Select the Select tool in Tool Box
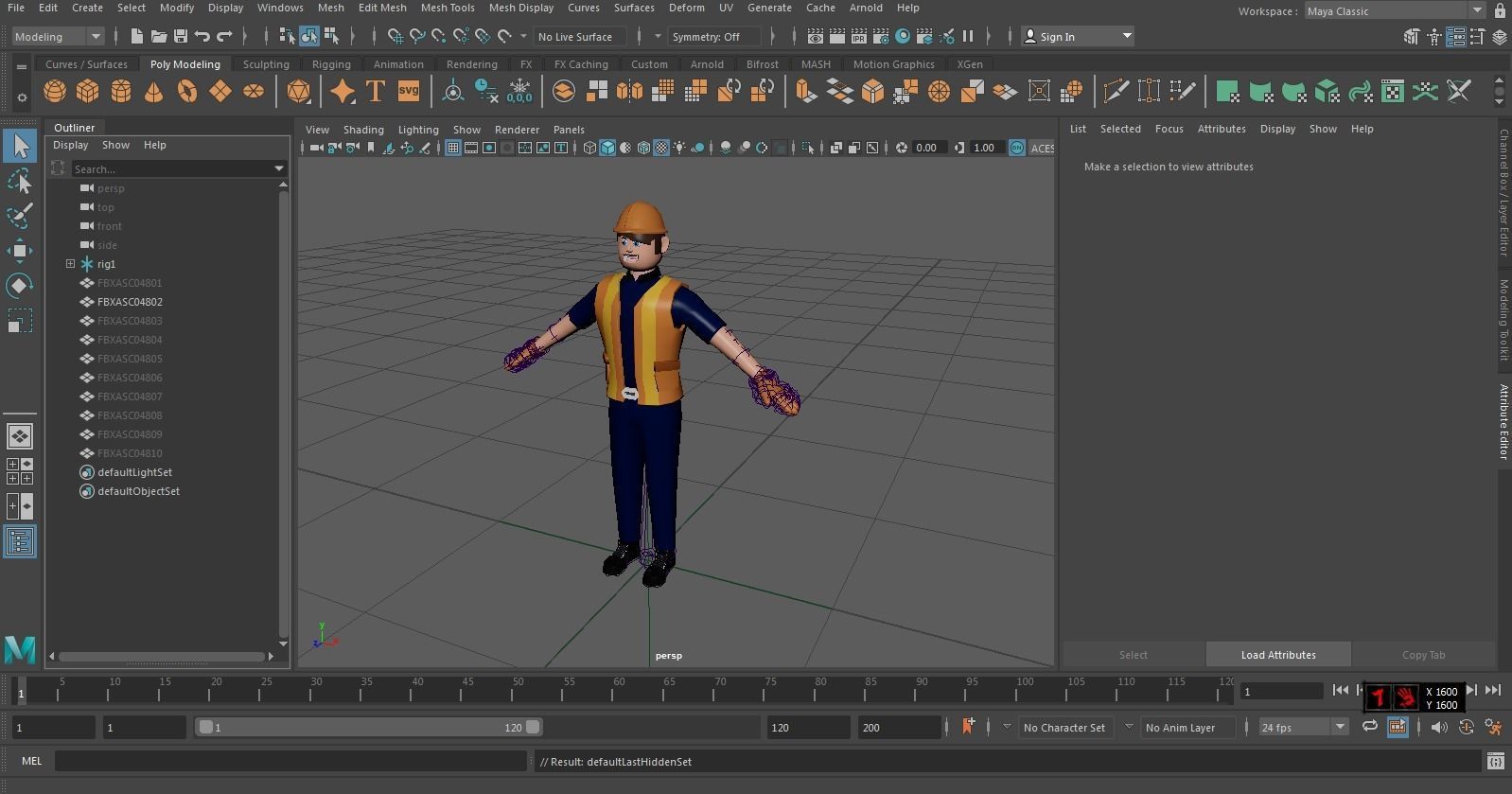 [20, 146]
